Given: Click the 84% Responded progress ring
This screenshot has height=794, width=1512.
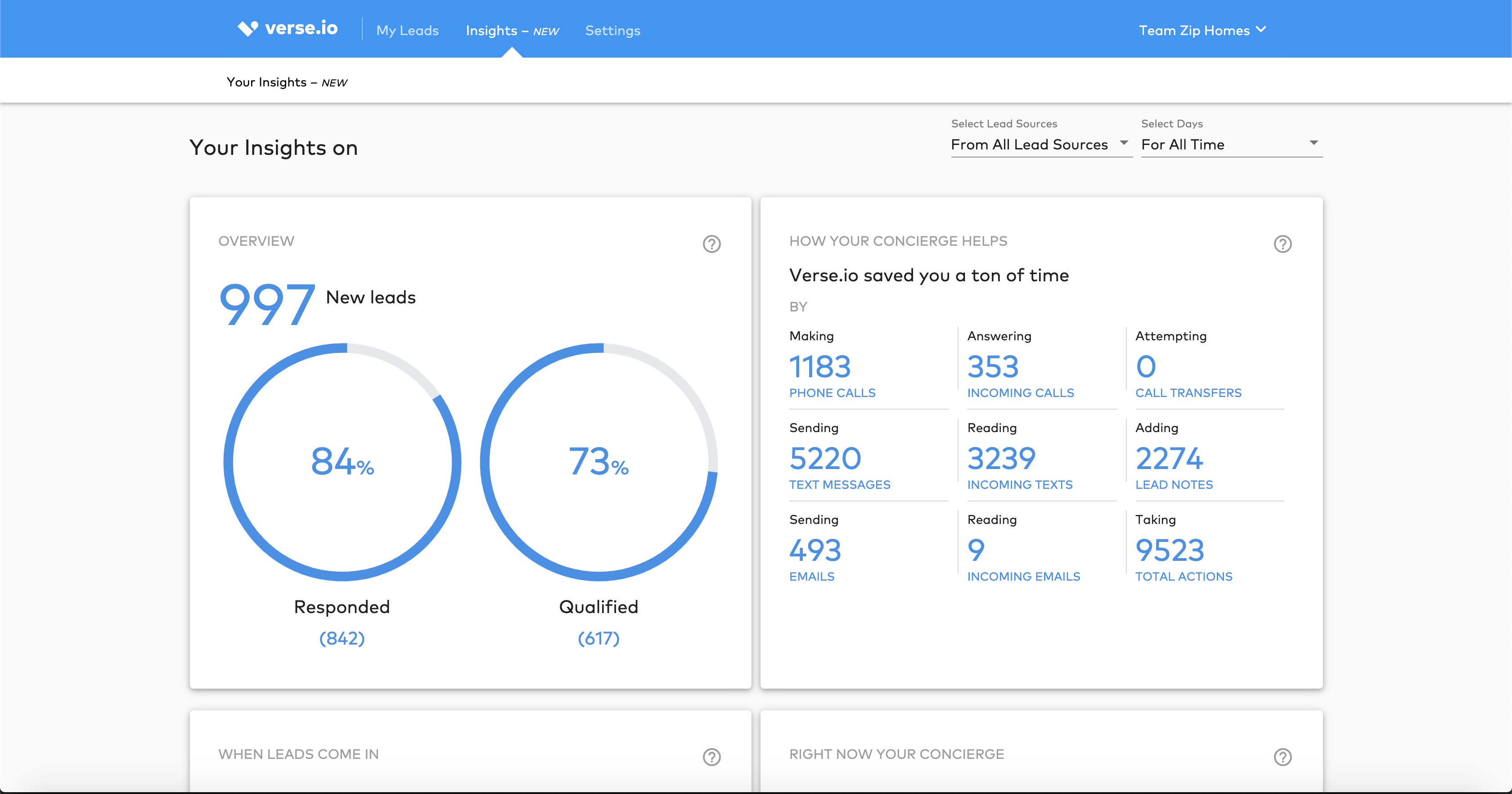Looking at the screenshot, I should coord(342,462).
